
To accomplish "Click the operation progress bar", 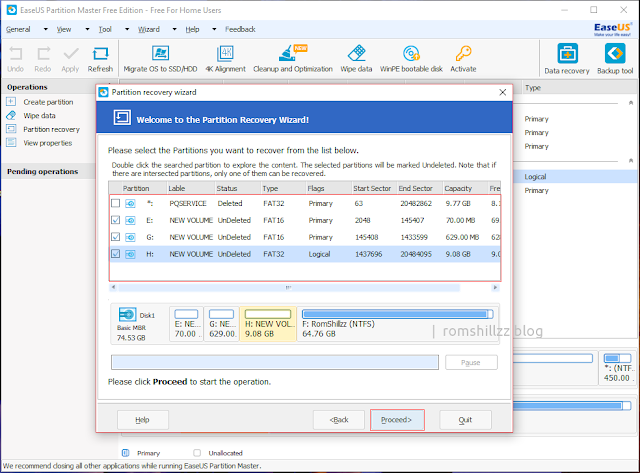I will click(275, 362).
